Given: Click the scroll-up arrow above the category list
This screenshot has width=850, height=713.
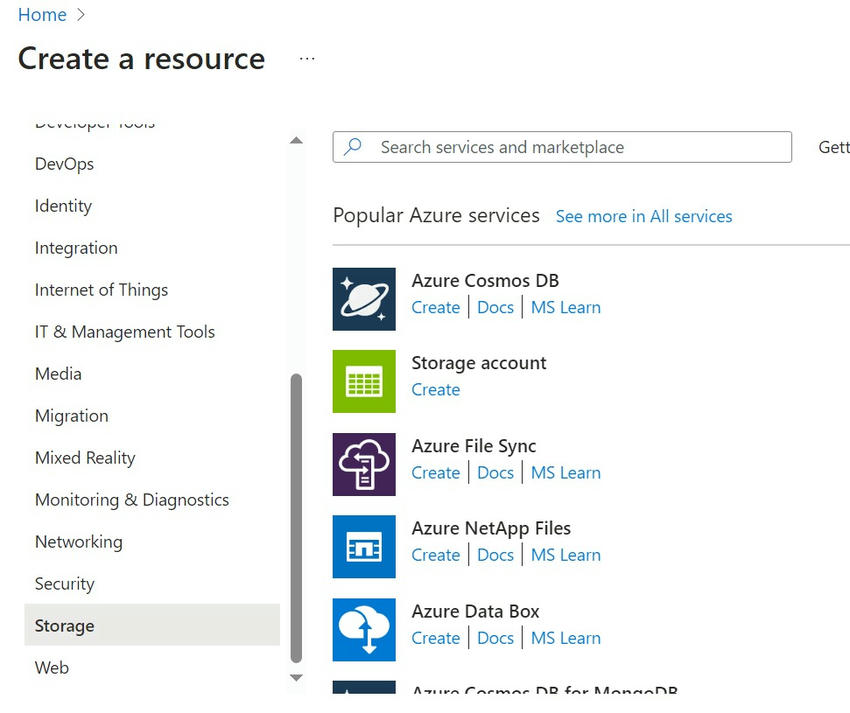Looking at the screenshot, I should tap(296, 140).
